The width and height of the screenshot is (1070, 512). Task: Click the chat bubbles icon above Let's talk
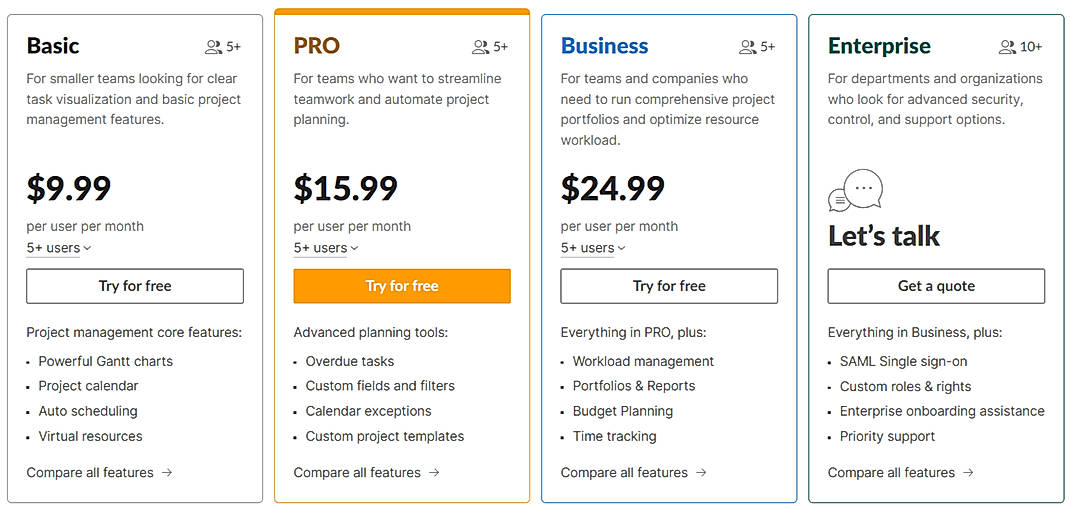tap(855, 191)
